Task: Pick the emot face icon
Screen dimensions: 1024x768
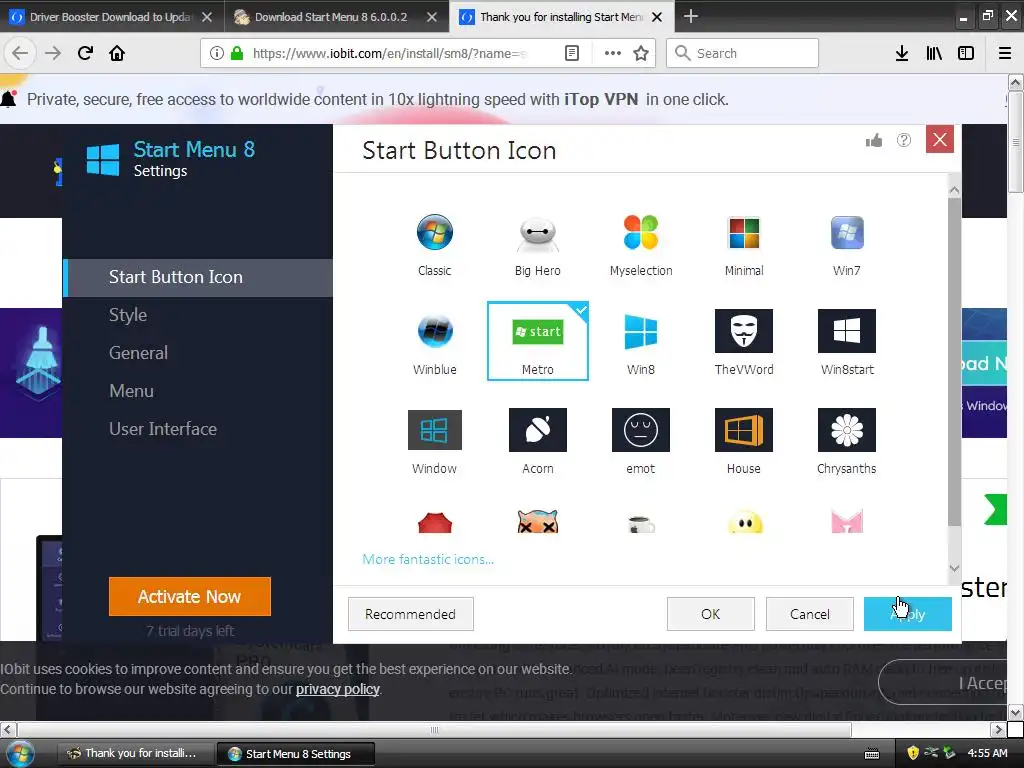Action: (641, 442)
